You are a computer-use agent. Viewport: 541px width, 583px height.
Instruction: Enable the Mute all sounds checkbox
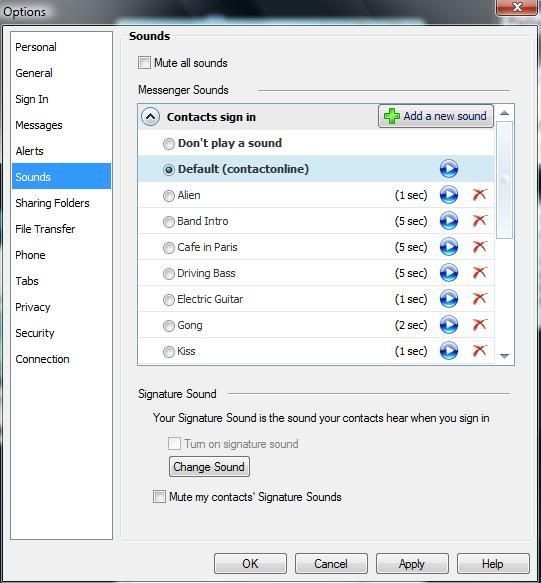[x=144, y=62]
